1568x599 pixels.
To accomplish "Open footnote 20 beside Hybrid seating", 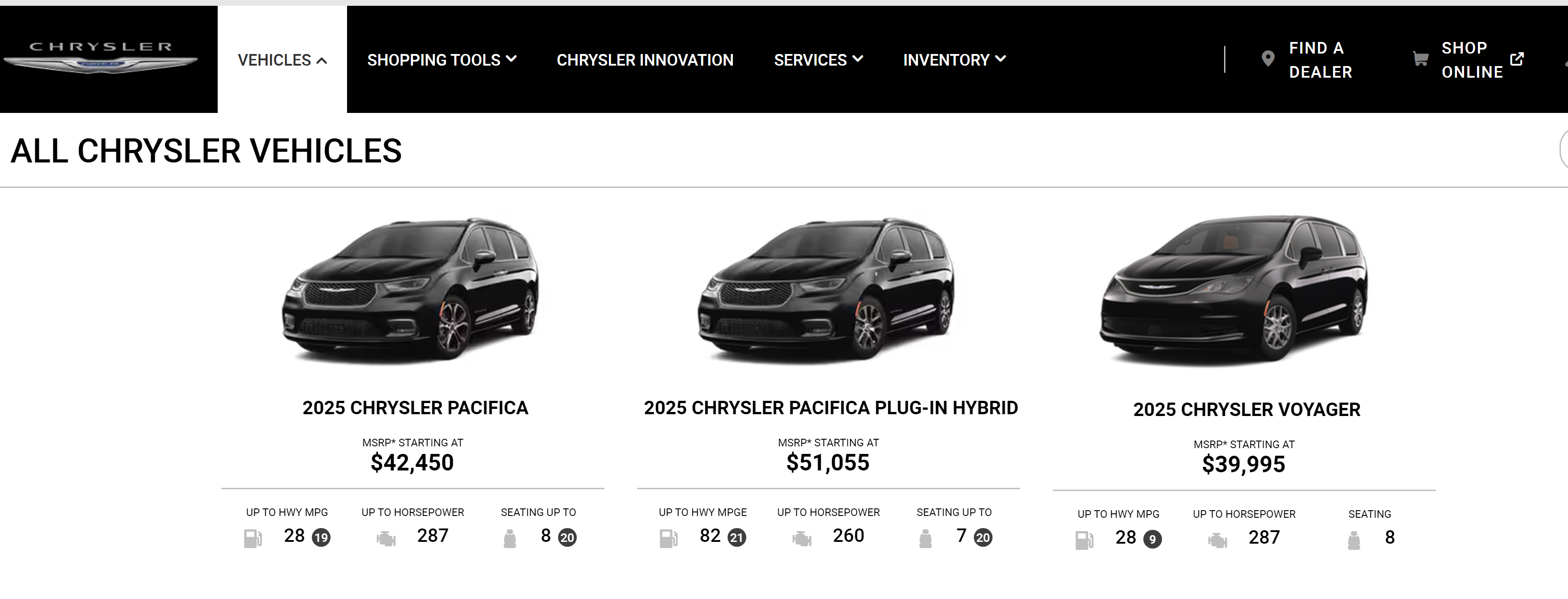I will (x=983, y=537).
